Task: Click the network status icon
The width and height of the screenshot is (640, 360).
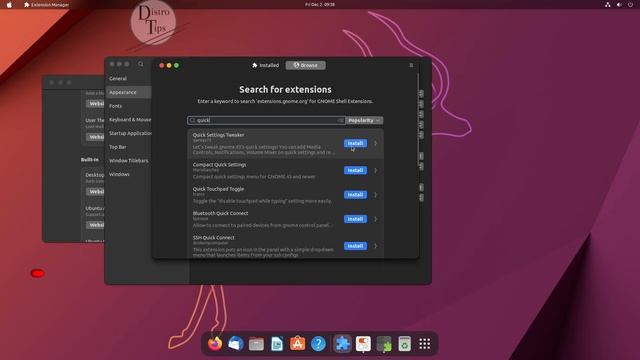Action: (x=607, y=4)
